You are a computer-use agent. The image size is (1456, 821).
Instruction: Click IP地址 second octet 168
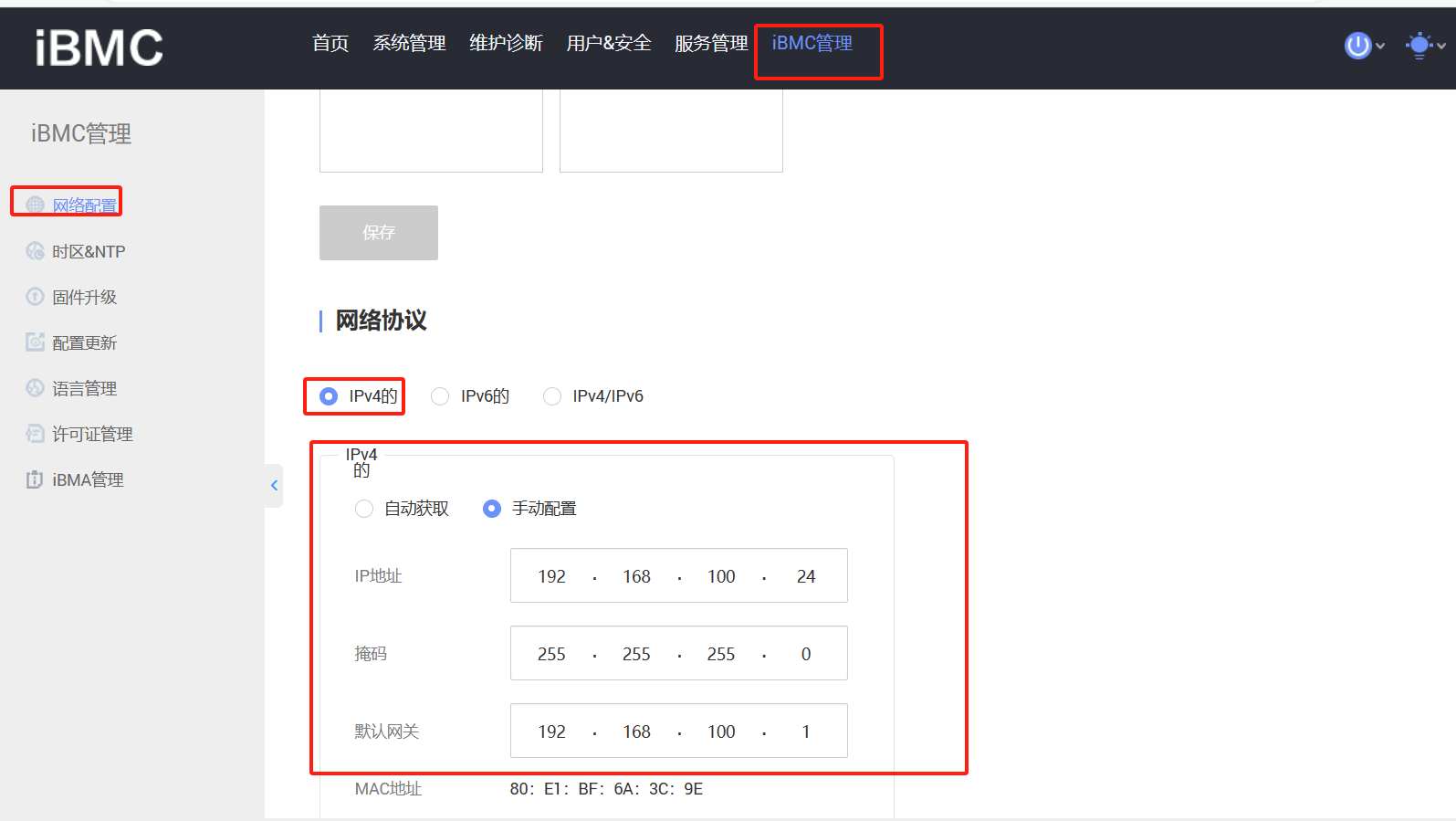(x=636, y=576)
